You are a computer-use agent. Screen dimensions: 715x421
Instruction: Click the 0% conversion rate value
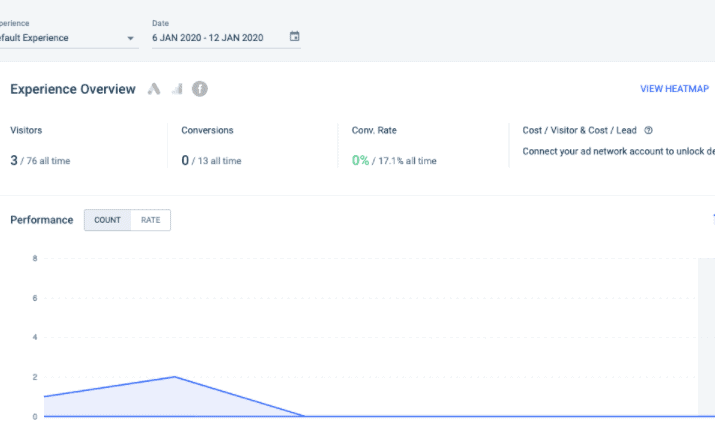360,160
